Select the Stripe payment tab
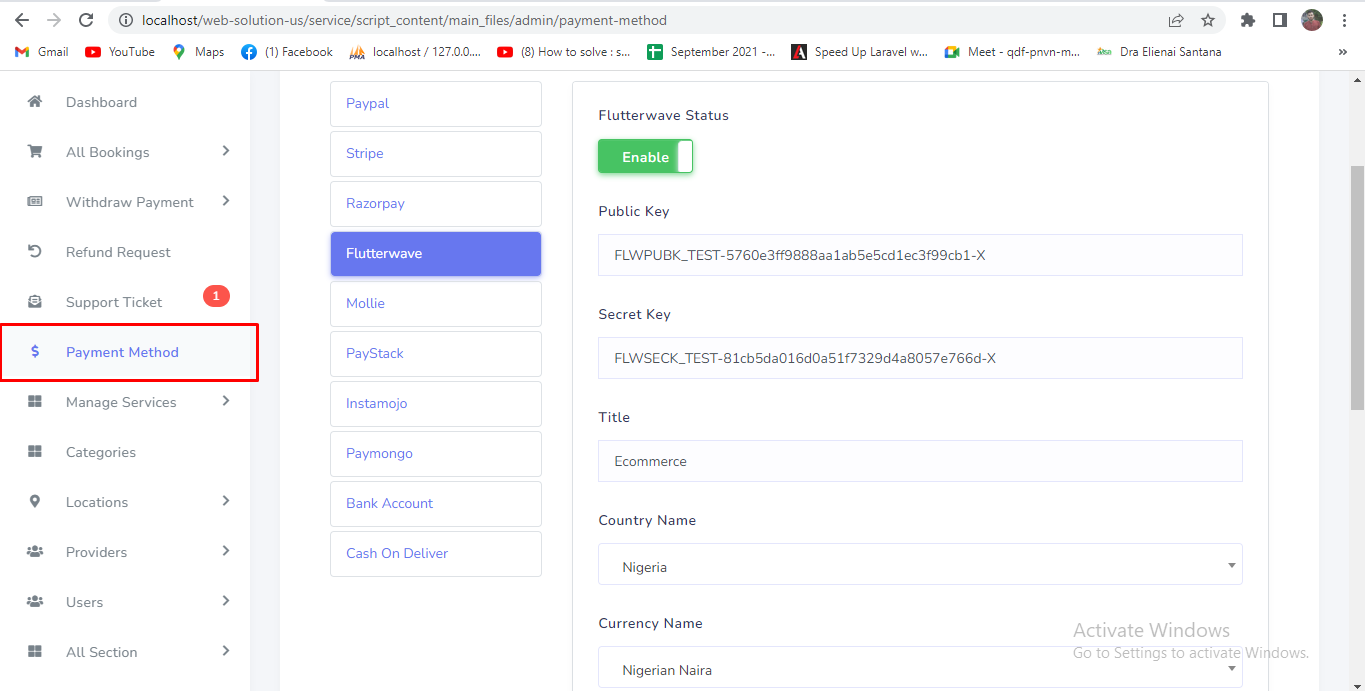 (x=435, y=154)
